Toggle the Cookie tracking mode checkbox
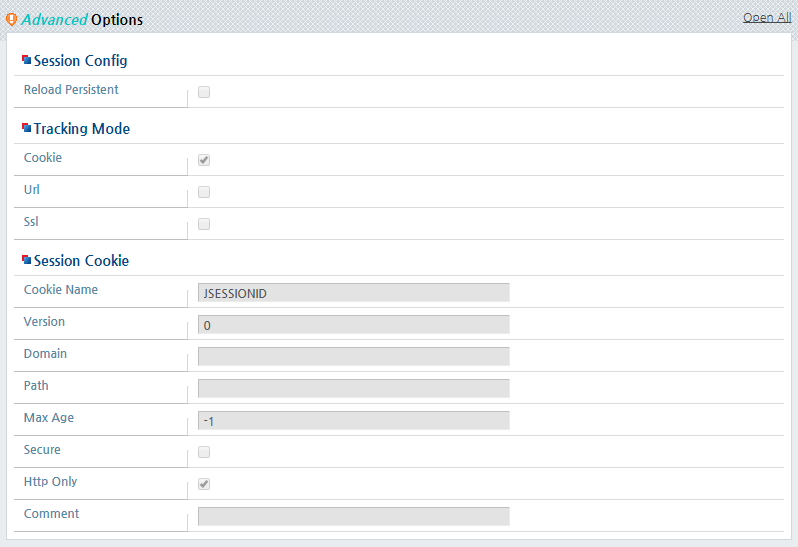798x547 pixels. click(204, 160)
